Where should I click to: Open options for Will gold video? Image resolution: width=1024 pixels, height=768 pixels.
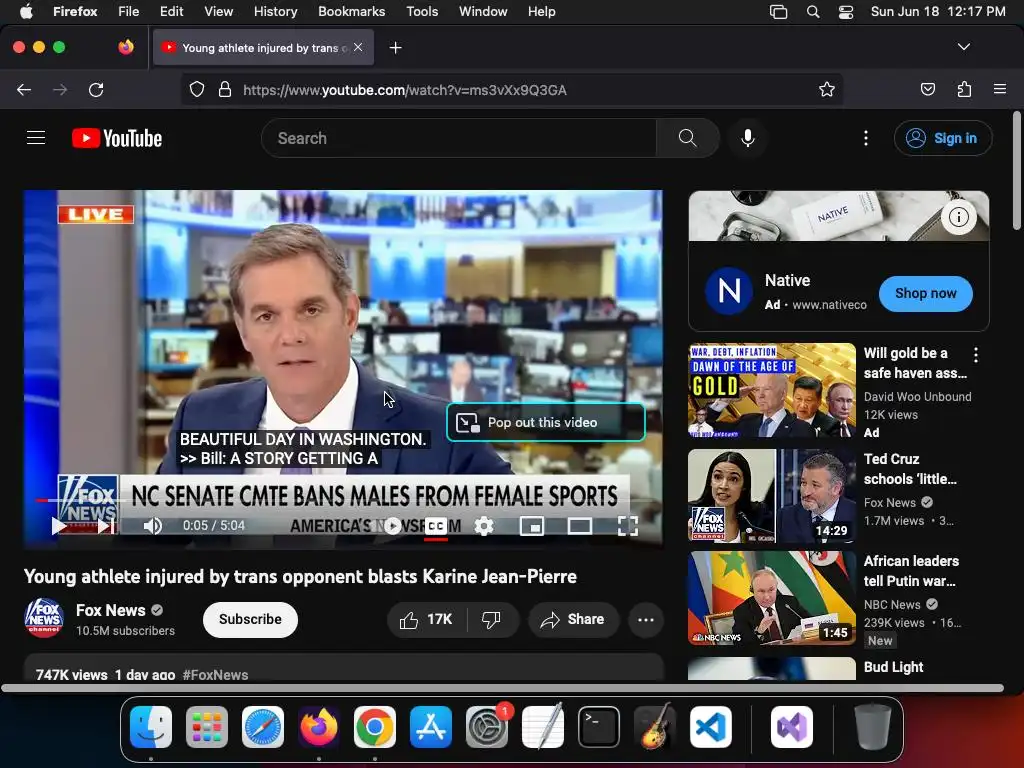[976, 355]
